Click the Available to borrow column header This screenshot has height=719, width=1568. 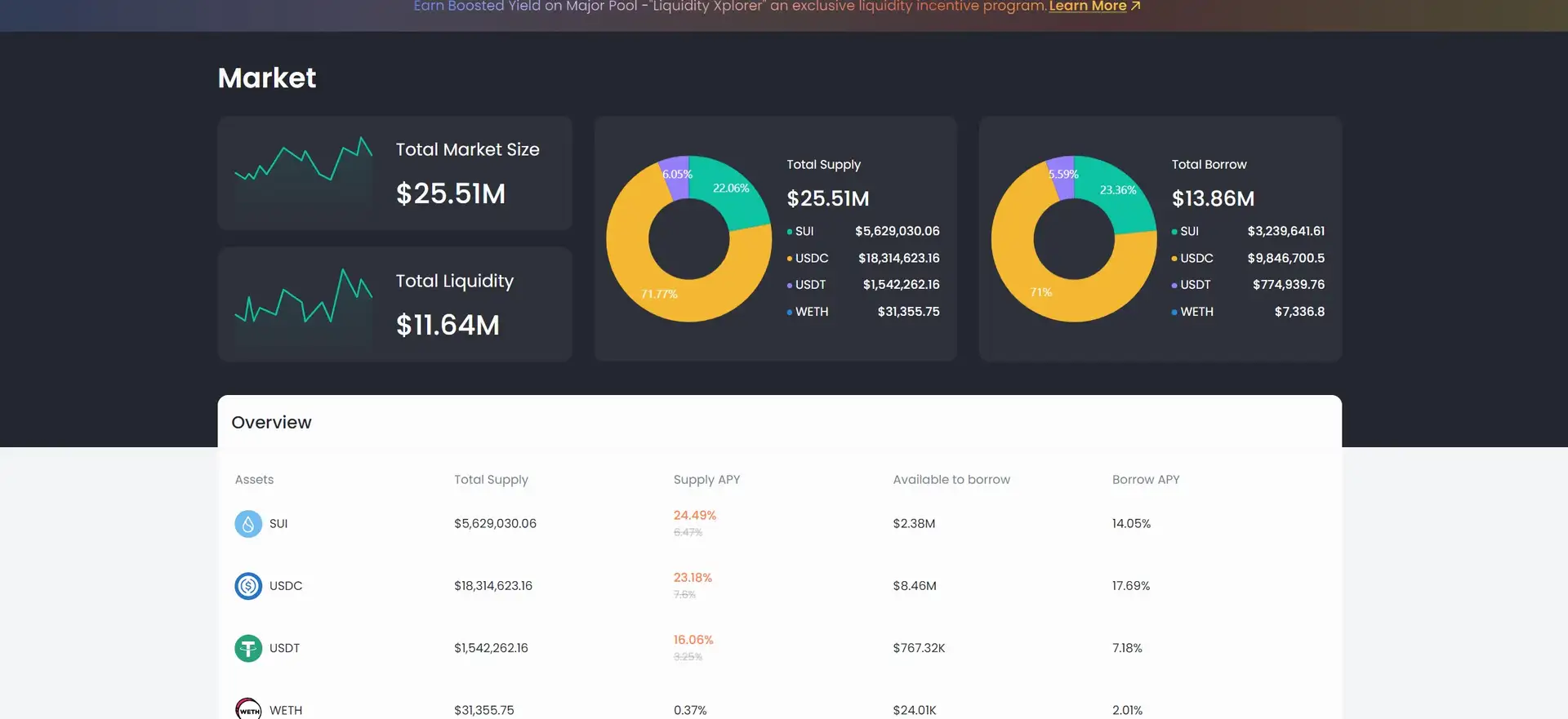click(x=951, y=480)
